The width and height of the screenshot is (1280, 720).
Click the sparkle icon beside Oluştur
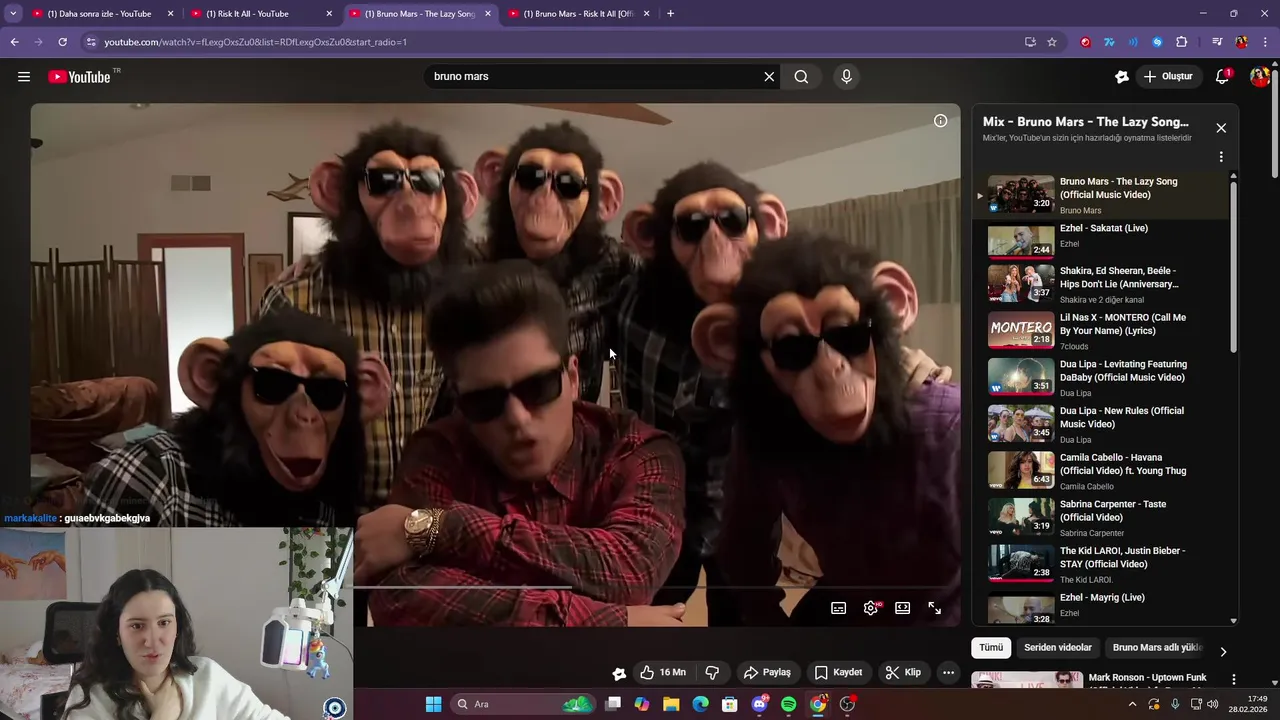pos(1122,77)
